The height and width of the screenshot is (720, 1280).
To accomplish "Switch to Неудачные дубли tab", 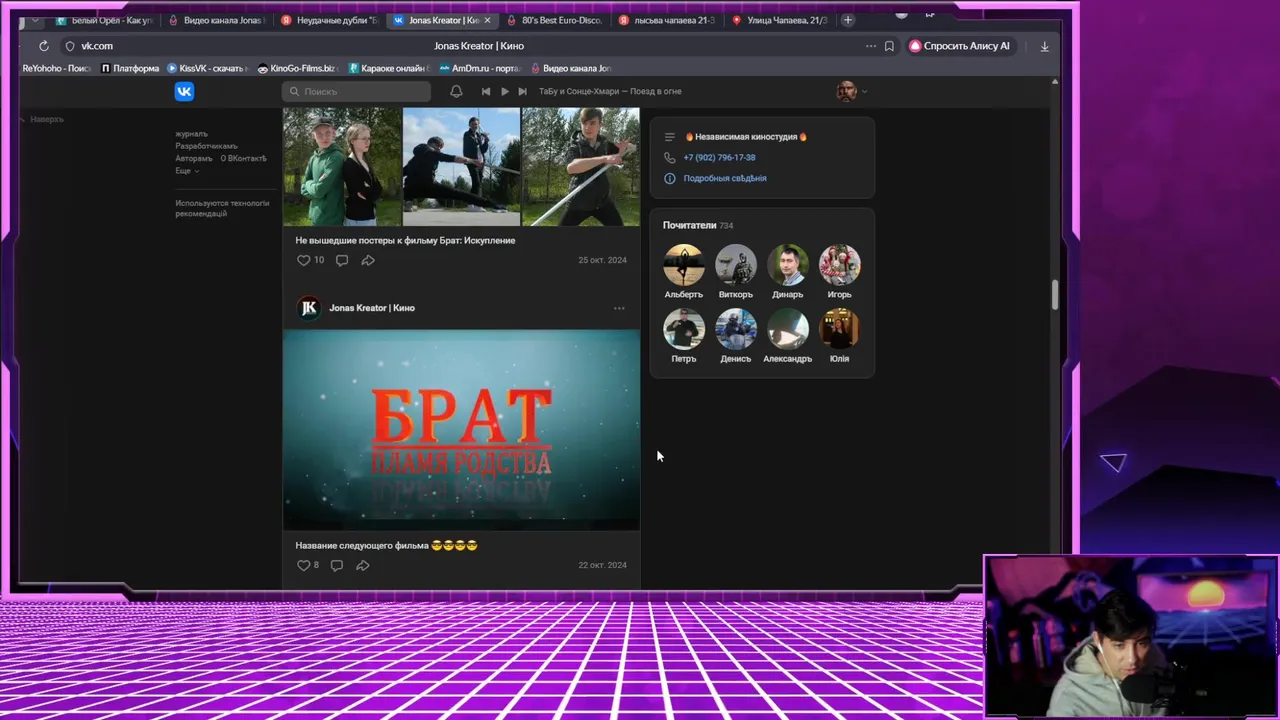I will point(330,20).
